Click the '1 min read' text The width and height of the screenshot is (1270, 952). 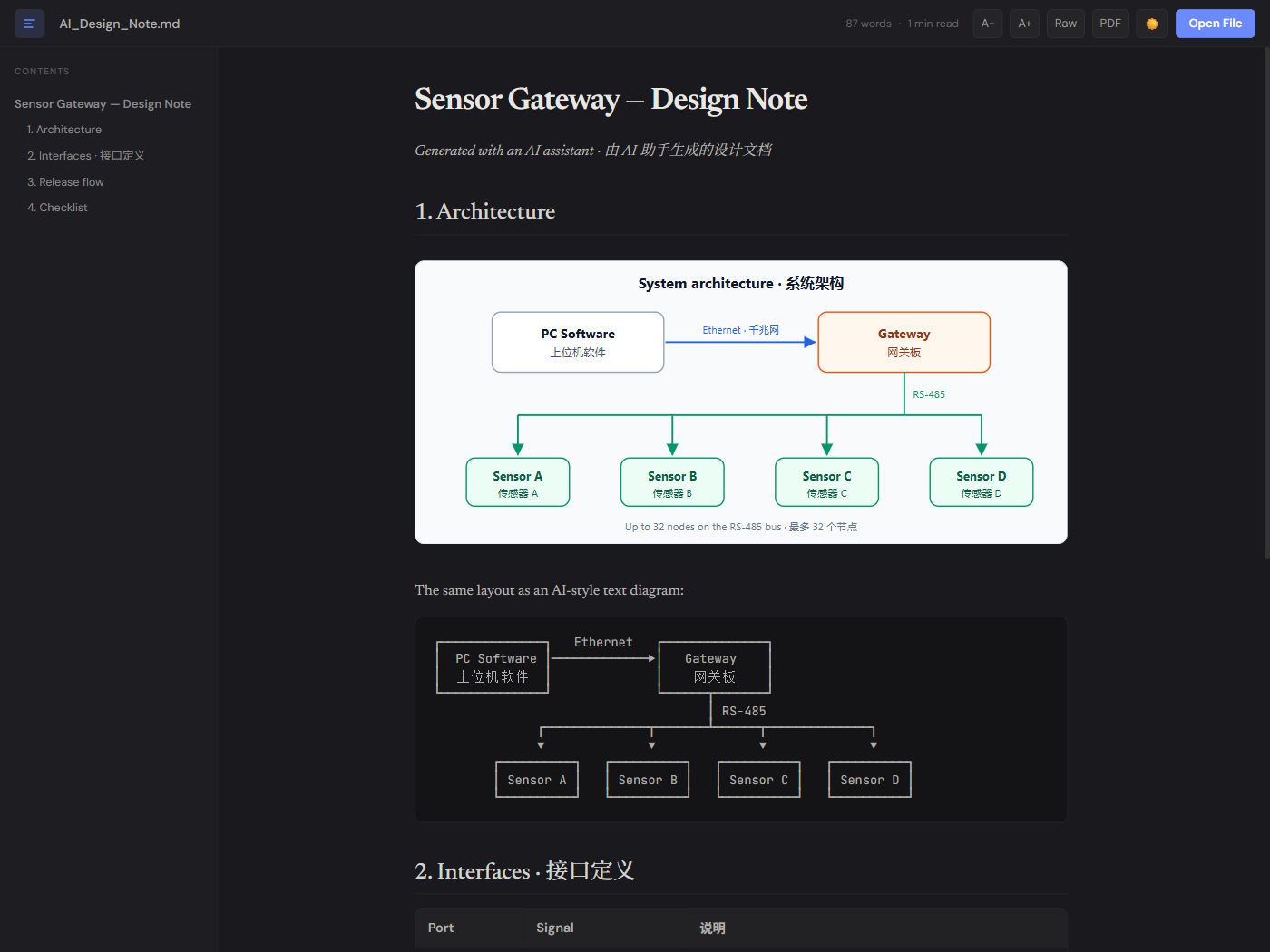(x=933, y=24)
